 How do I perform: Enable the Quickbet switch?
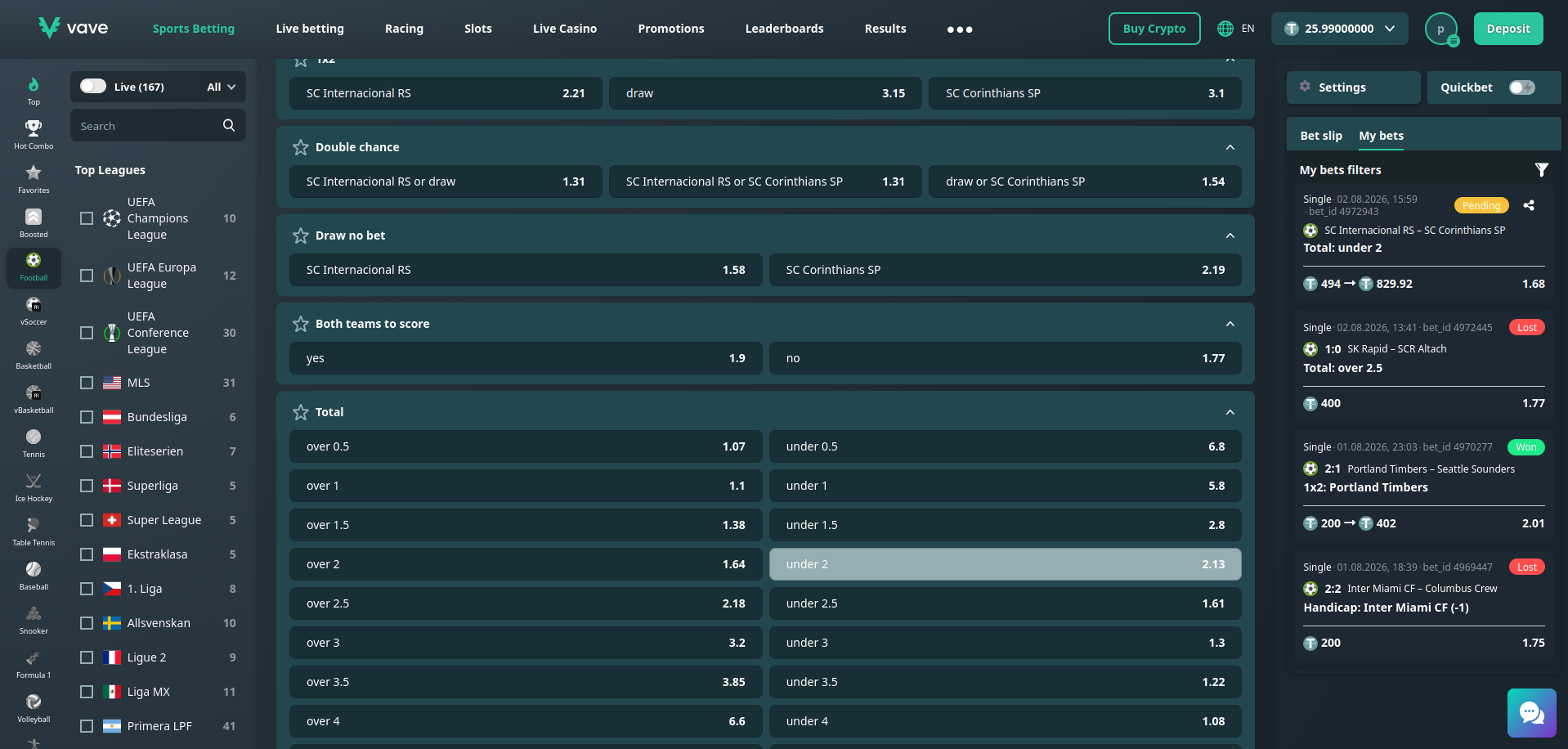coord(1522,87)
